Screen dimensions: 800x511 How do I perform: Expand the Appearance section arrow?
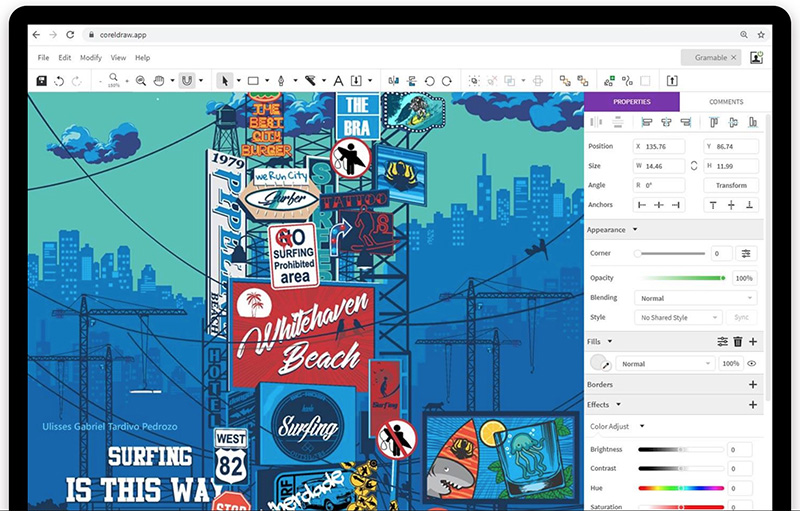coord(635,229)
